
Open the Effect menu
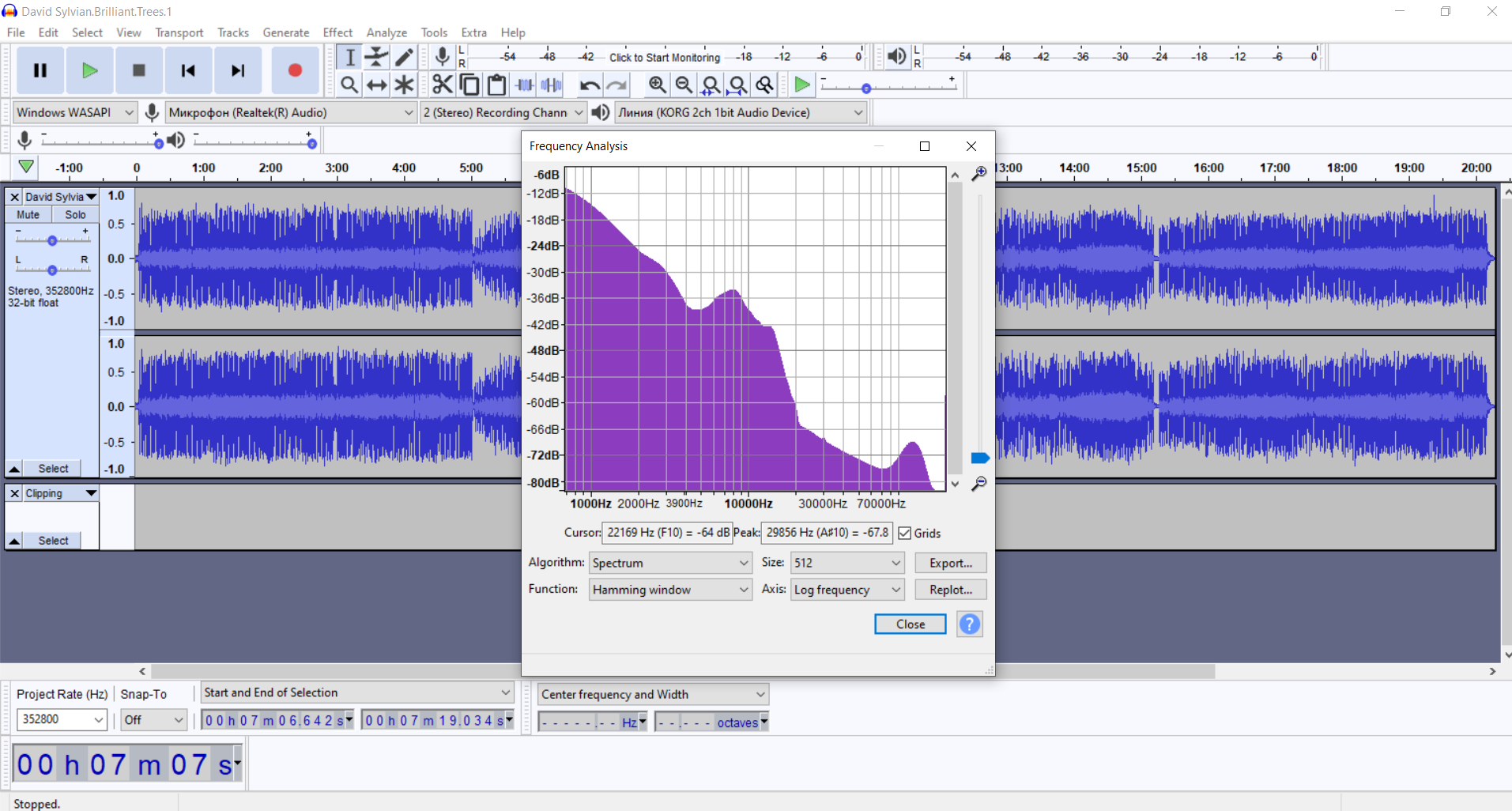click(x=337, y=32)
